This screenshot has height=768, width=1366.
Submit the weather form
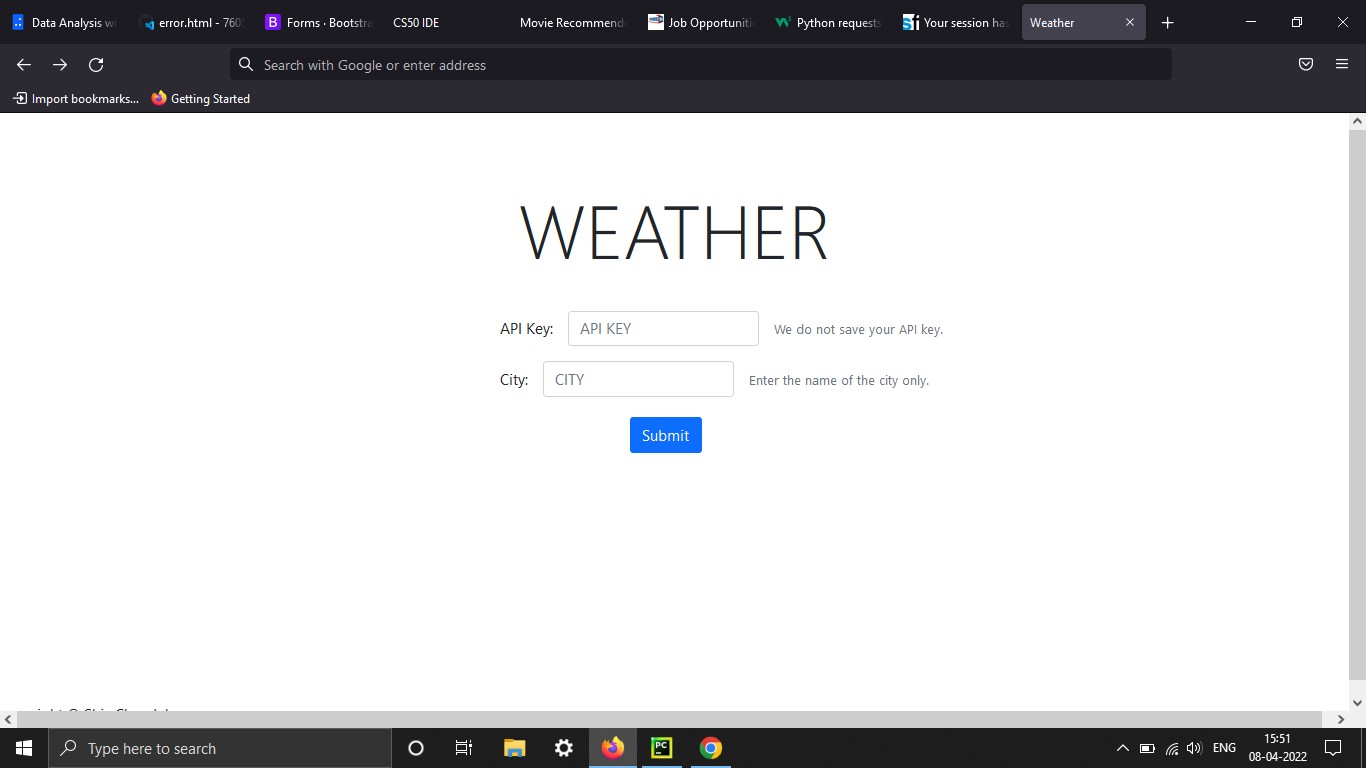tap(665, 435)
